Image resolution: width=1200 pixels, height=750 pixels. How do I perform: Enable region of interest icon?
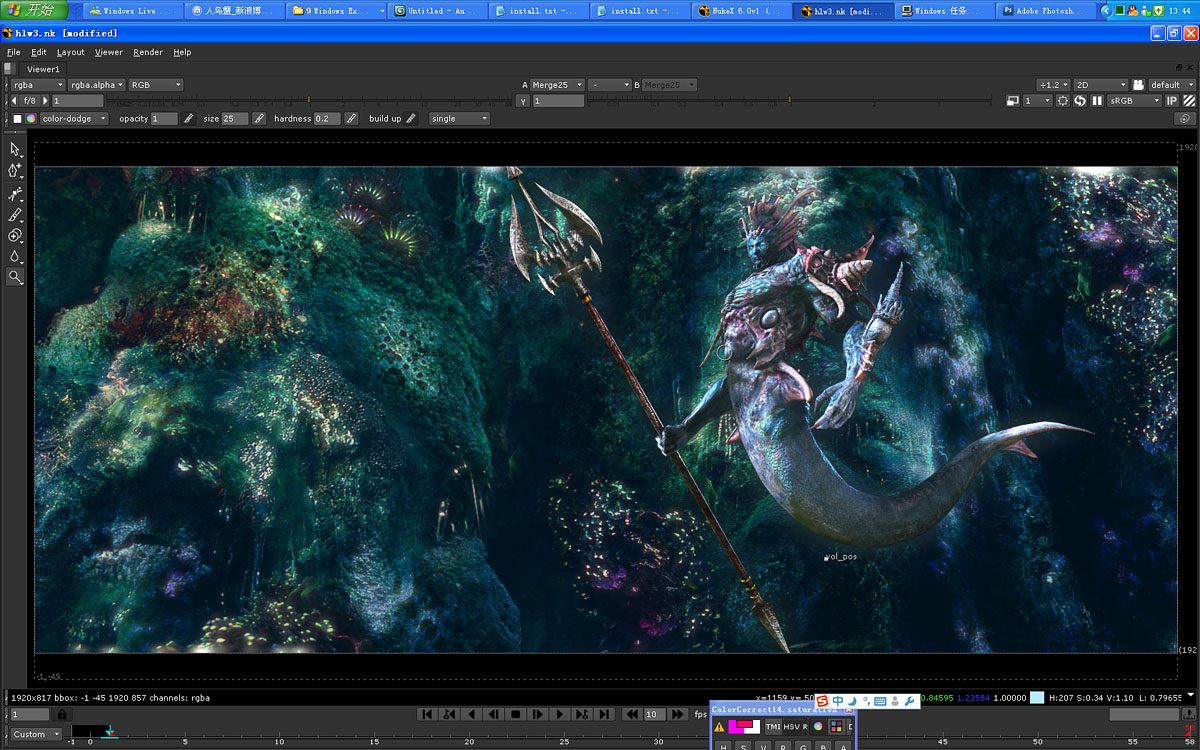[x=1063, y=101]
